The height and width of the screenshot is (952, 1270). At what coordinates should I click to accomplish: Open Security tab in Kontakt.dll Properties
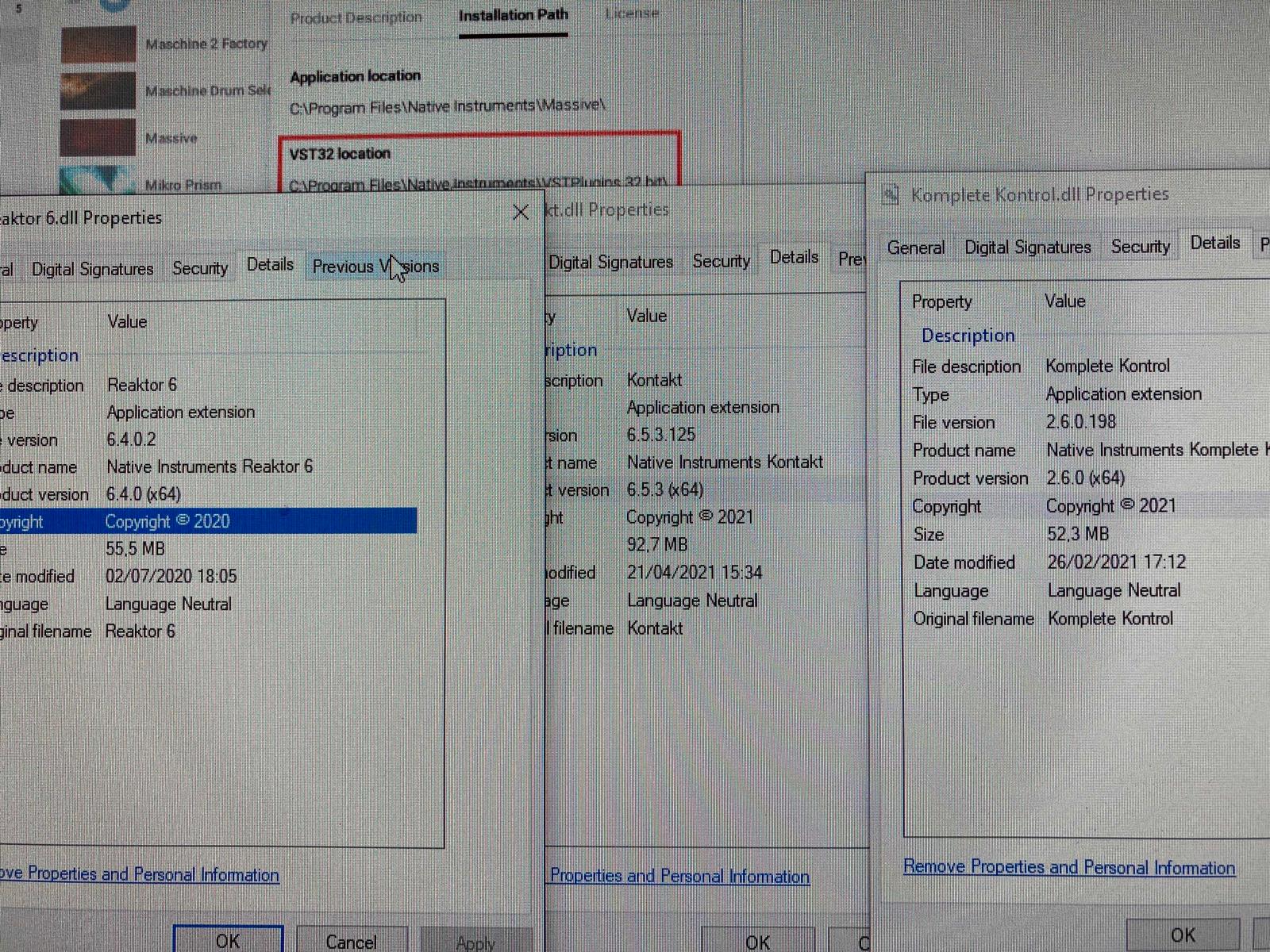pyautogui.click(x=721, y=261)
